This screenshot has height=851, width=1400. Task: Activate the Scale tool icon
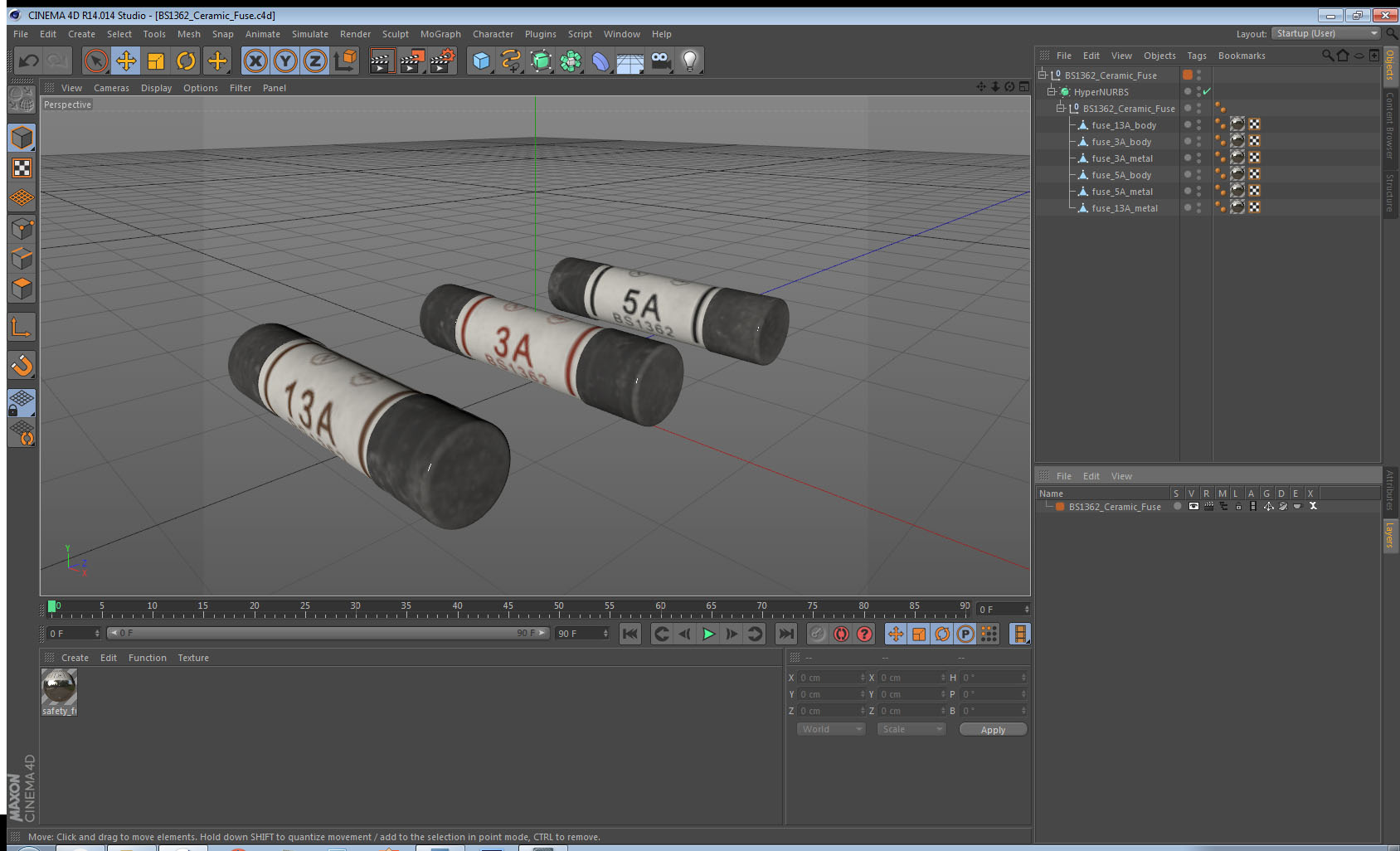(156, 61)
